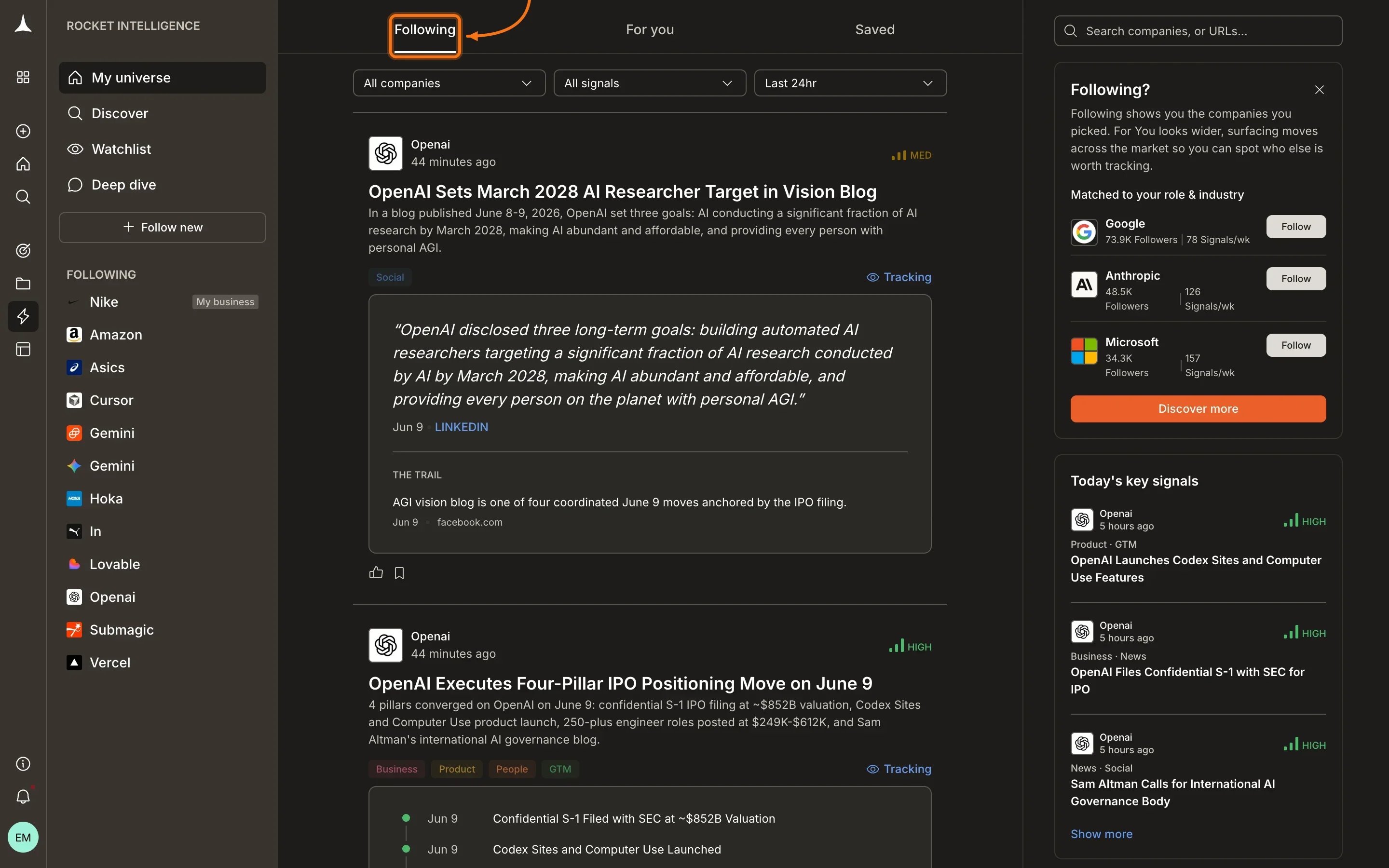Screen dimensions: 1389x868
Task: Click the GTM tag on the IPO post
Action: click(x=560, y=769)
